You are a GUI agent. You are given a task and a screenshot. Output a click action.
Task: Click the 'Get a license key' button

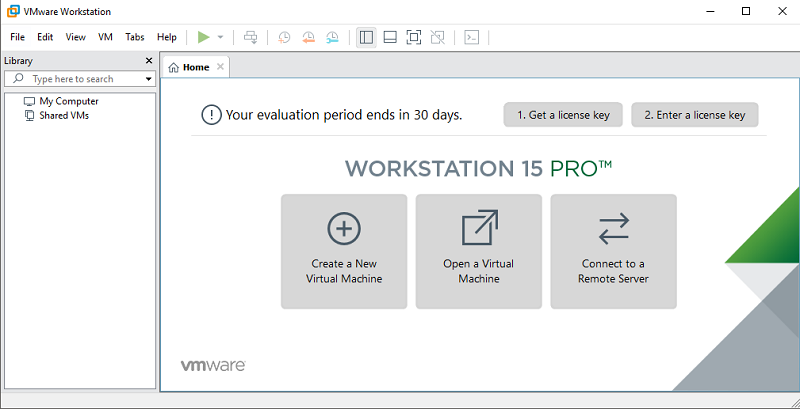563,115
